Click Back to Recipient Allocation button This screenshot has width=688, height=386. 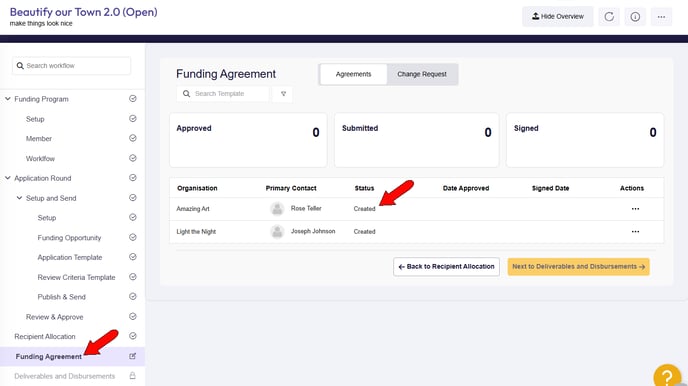[x=446, y=267]
